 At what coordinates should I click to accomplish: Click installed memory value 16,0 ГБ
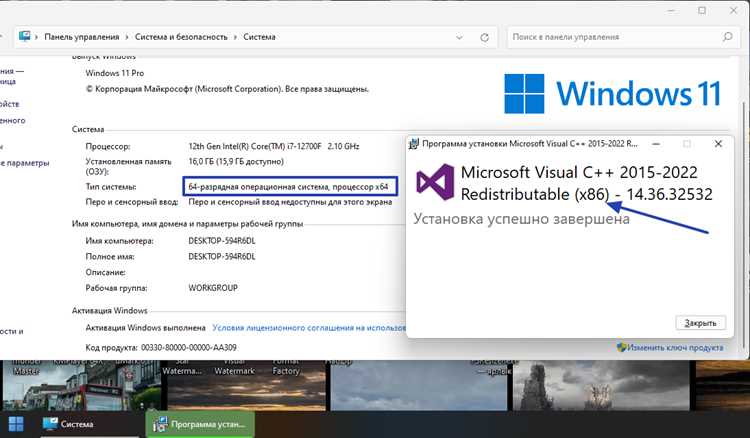pyautogui.click(x=236, y=162)
